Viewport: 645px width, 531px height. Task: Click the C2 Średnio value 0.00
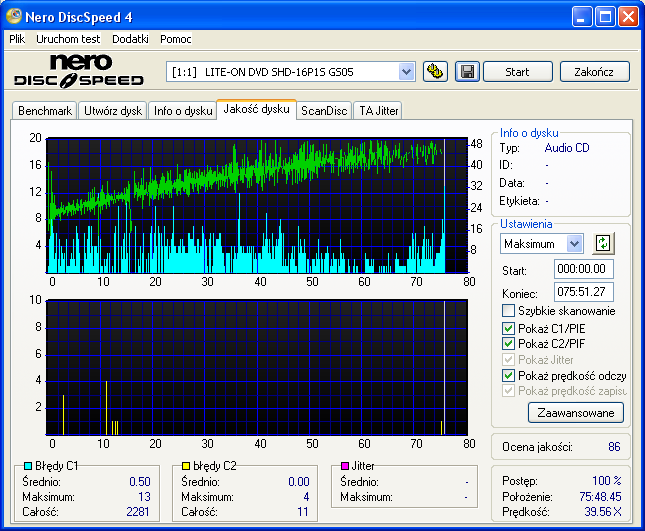tap(299, 481)
